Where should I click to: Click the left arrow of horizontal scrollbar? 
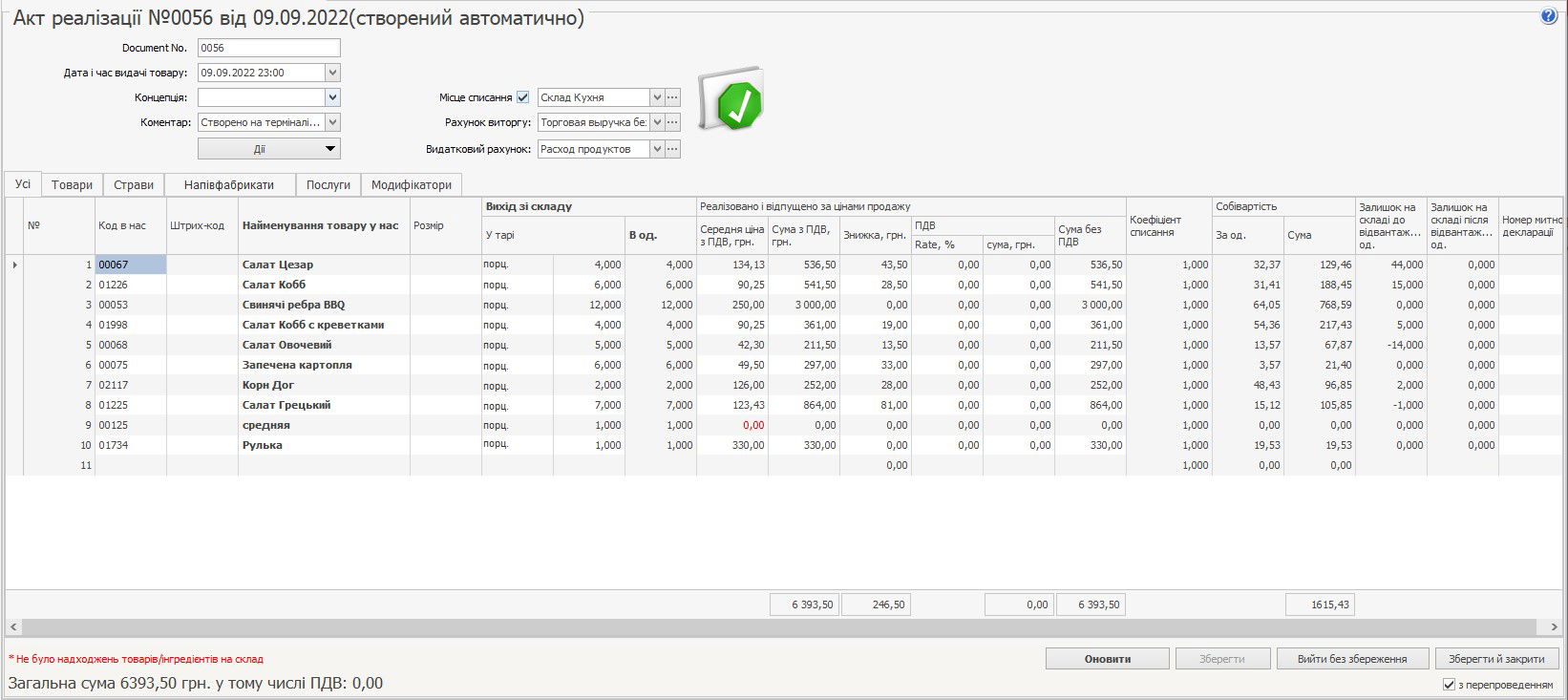tap(13, 626)
